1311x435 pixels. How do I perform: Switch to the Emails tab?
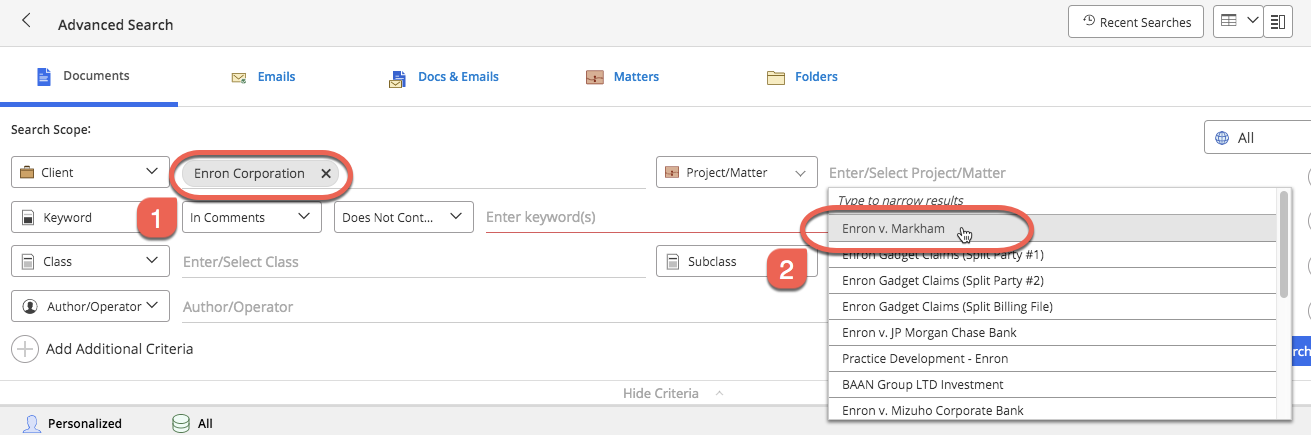264,77
